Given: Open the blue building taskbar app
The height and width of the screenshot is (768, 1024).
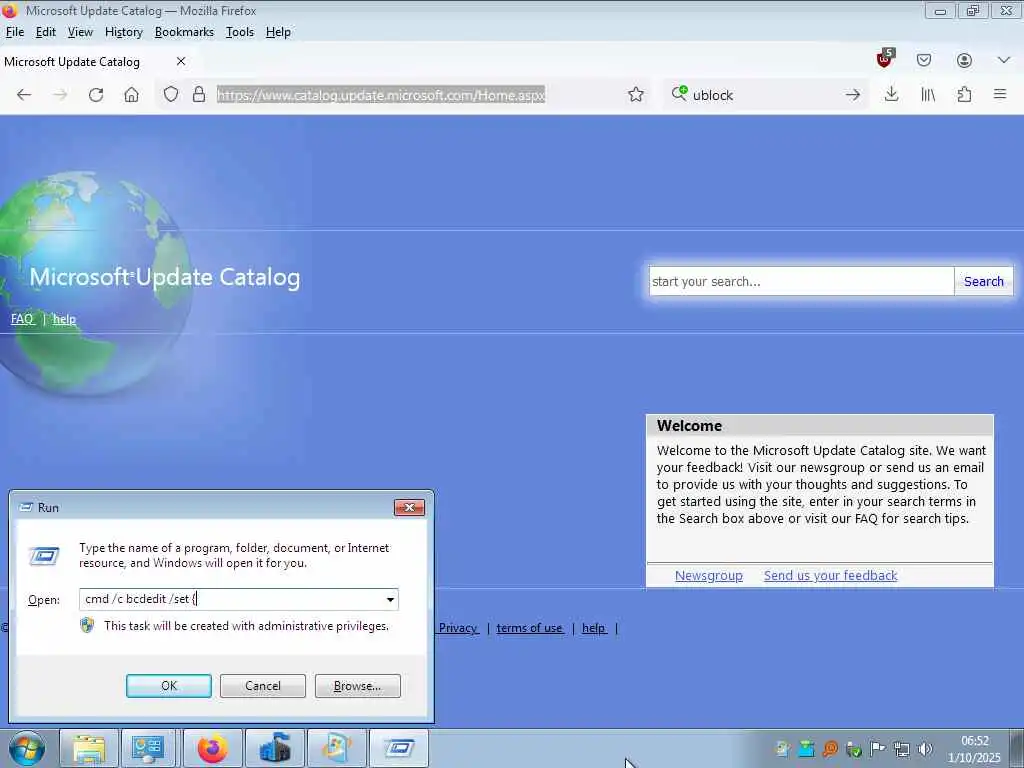Looking at the screenshot, I should 275,748.
